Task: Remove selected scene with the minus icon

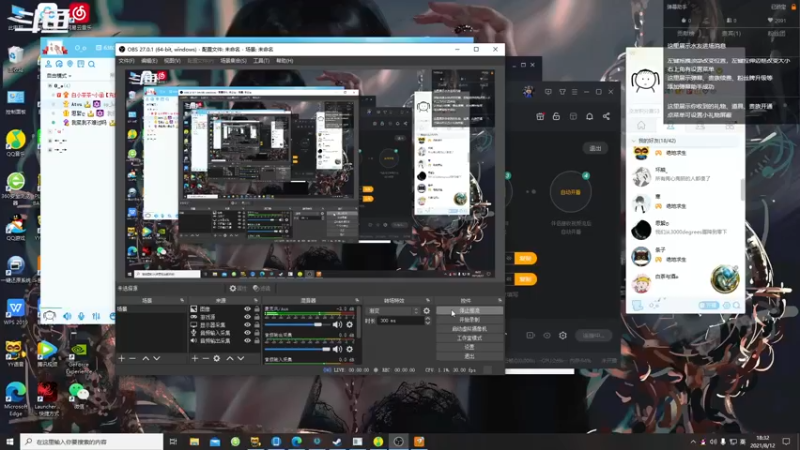Action: [133, 359]
